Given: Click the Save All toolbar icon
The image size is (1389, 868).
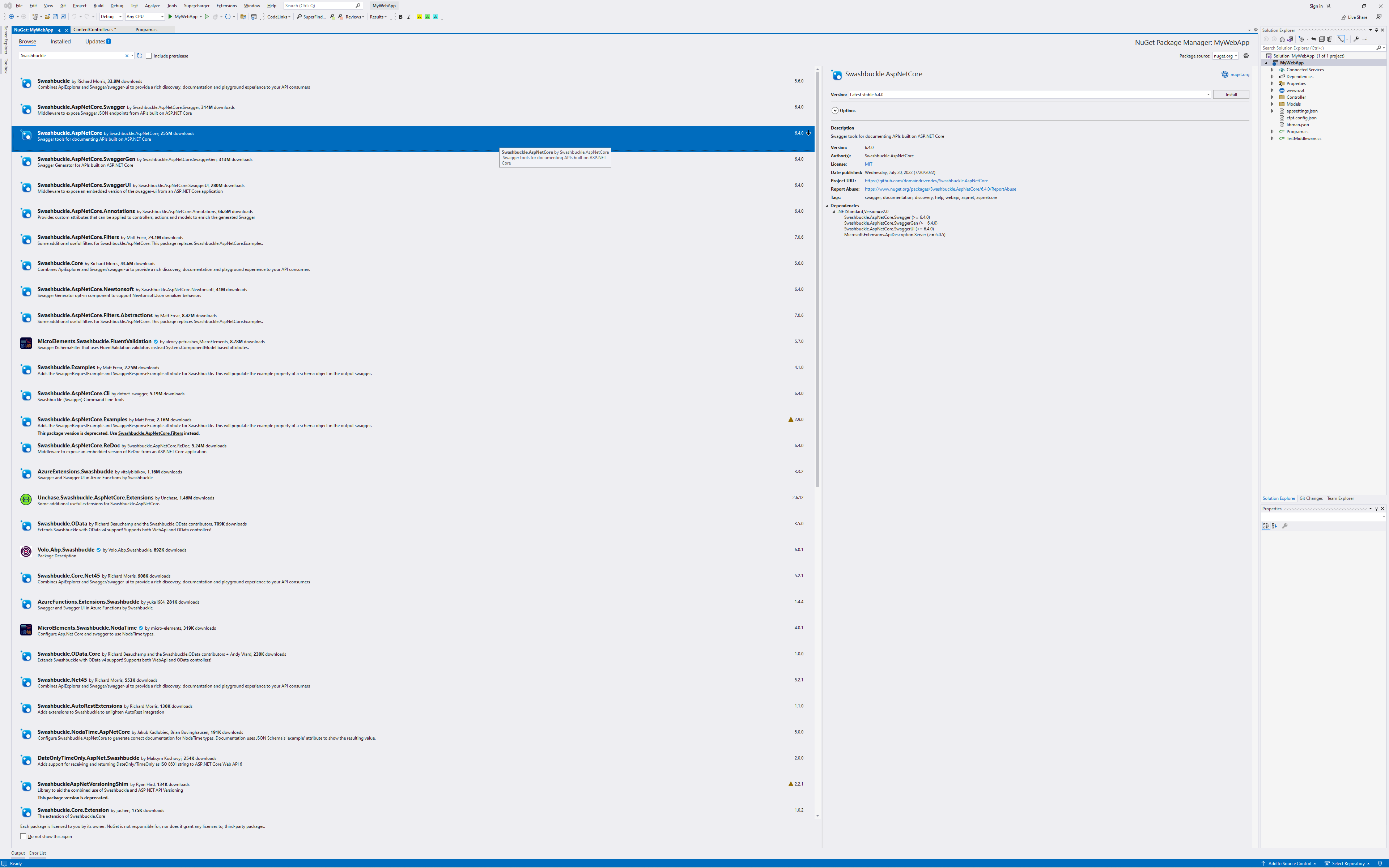Looking at the screenshot, I should click(63, 17).
